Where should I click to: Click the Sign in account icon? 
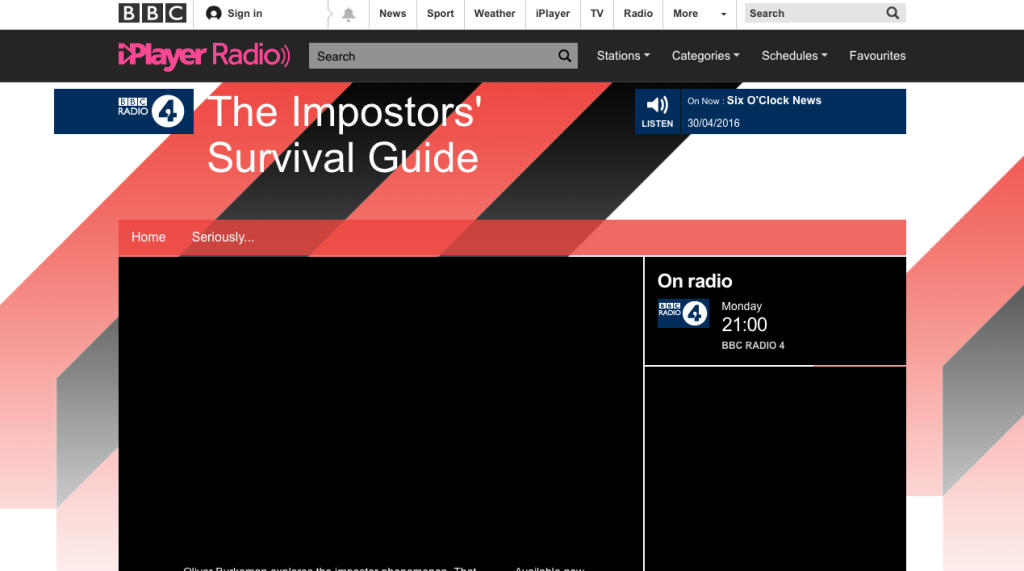pos(214,13)
